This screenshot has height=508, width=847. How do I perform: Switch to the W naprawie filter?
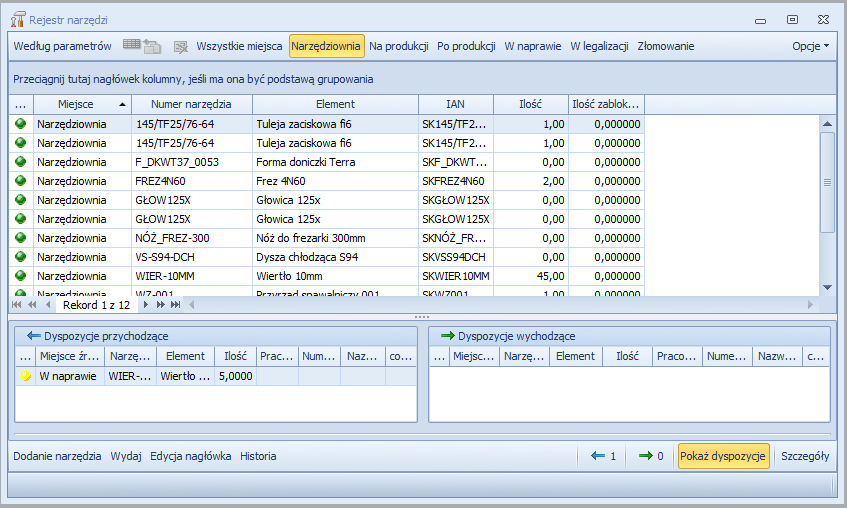pos(532,46)
